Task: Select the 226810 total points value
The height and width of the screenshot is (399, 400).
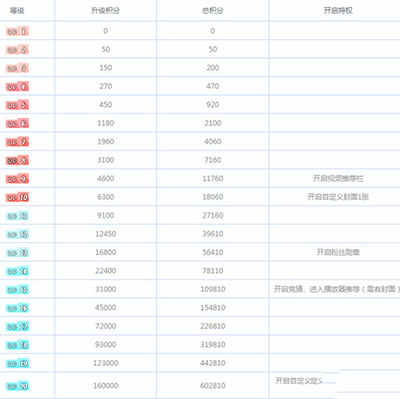Action: (213, 326)
